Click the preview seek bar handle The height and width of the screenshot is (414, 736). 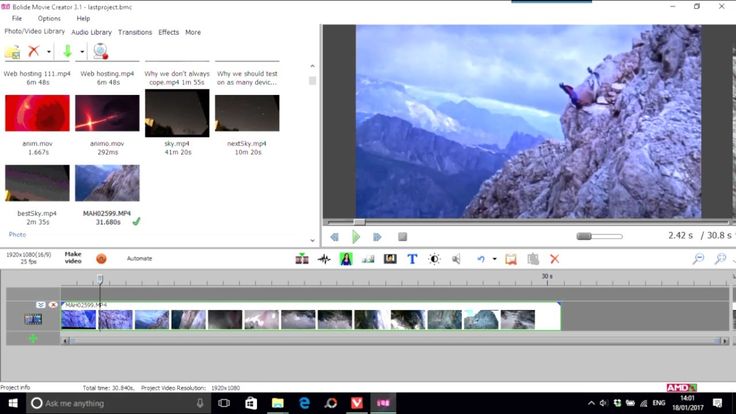pyautogui.click(x=359, y=222)
